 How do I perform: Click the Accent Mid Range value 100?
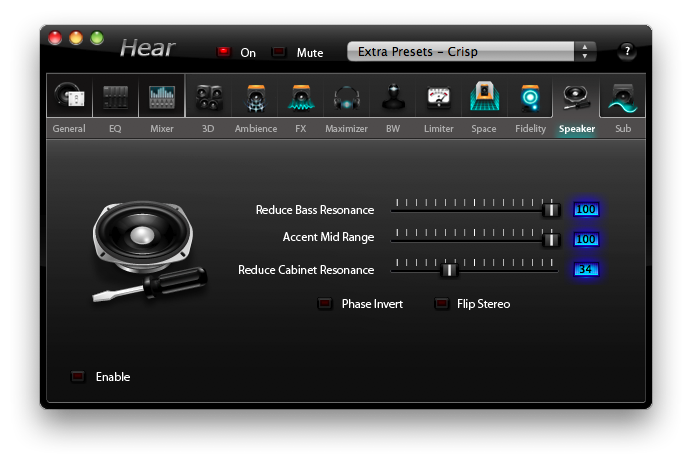586,239
